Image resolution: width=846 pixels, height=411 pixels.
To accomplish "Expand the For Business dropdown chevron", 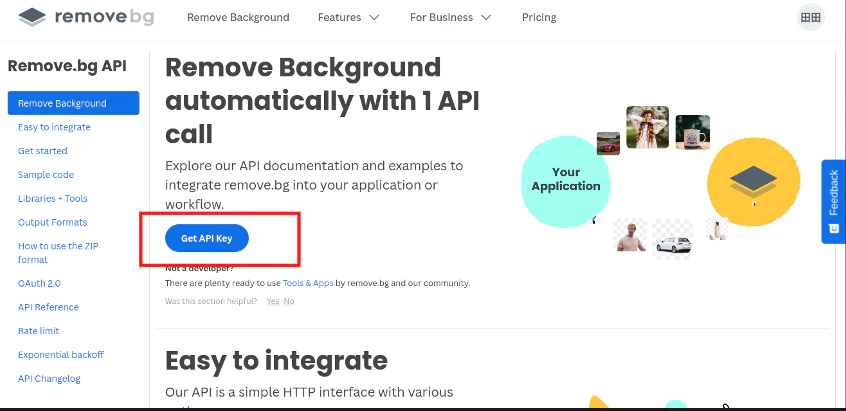I will 486,18.
